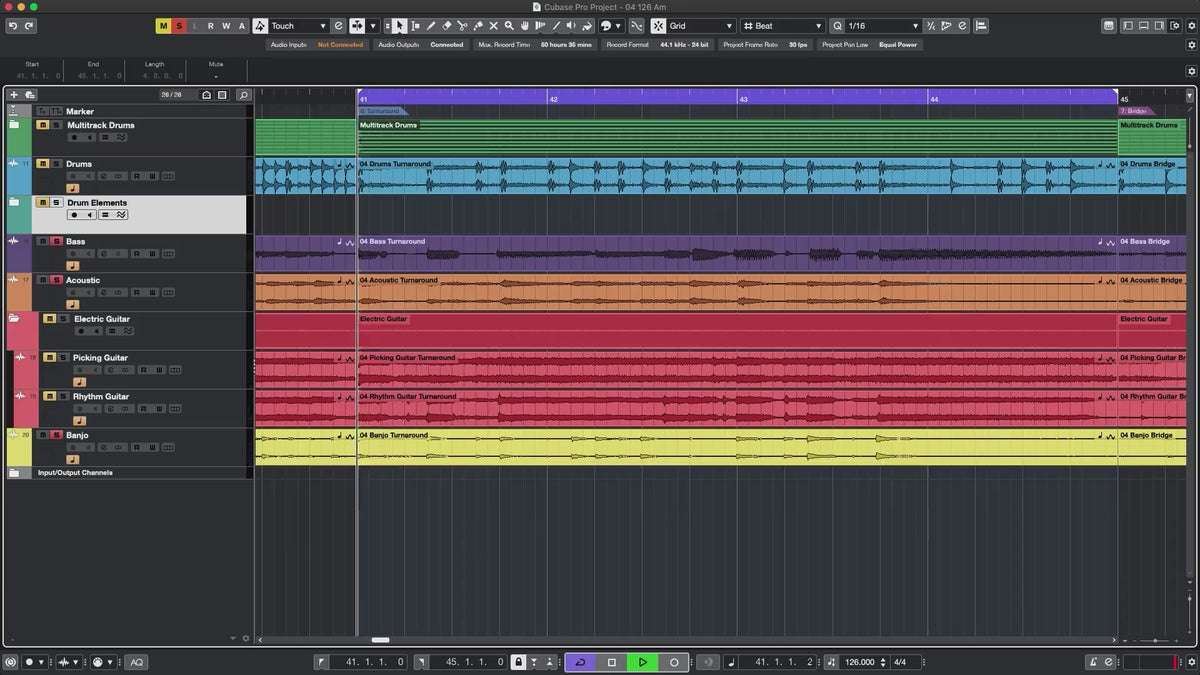Click the Undo arrow icon
1200x675 pixels.
click(13, 26)
